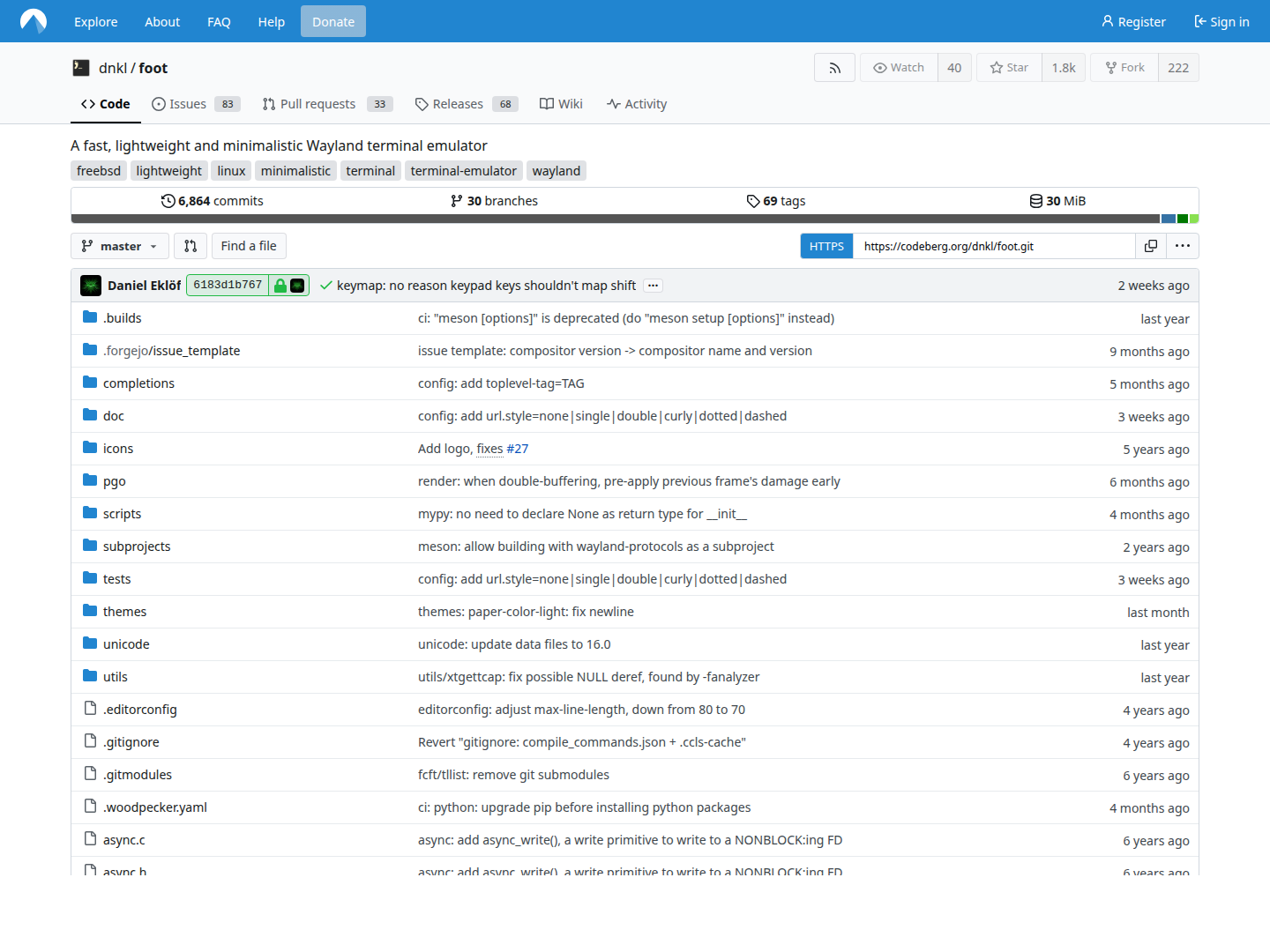The width and height of the screenshot is (1270, 952).
Task: Click the file icon beside .woodpecker.yaml
Action: tap(90, 807)
